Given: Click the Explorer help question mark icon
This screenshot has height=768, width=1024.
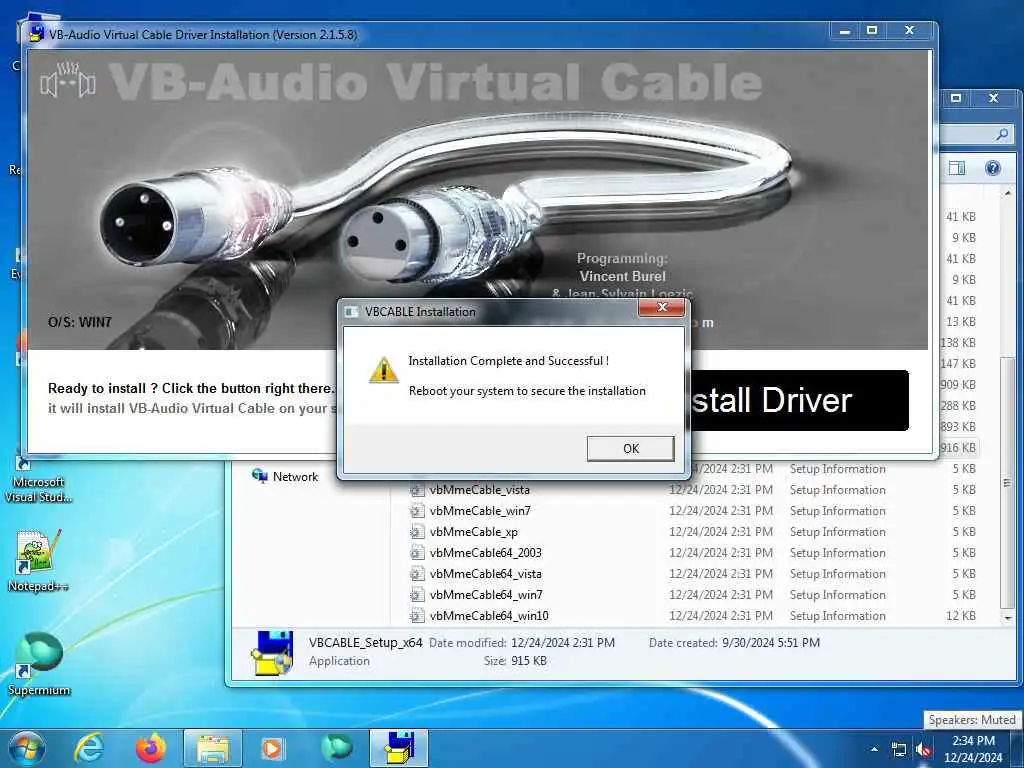Looking at the screenshot, I should (x=993, y=168).
